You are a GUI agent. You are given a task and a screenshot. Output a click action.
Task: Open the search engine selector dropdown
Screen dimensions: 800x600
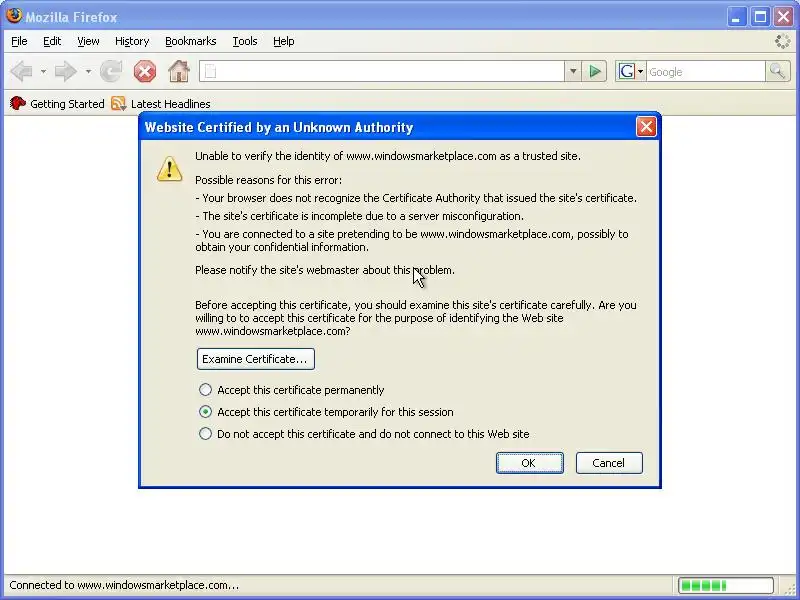click(640, 71)
